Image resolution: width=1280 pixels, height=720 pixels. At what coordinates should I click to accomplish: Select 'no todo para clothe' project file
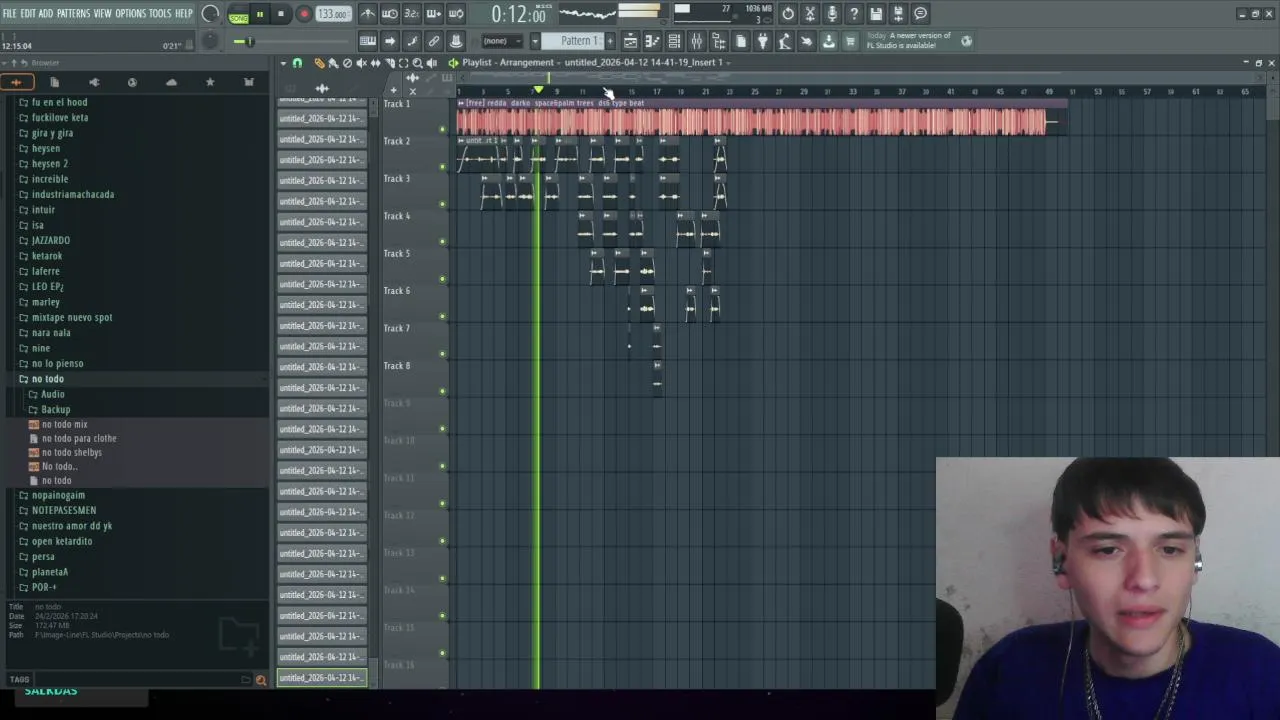point(79,438)
